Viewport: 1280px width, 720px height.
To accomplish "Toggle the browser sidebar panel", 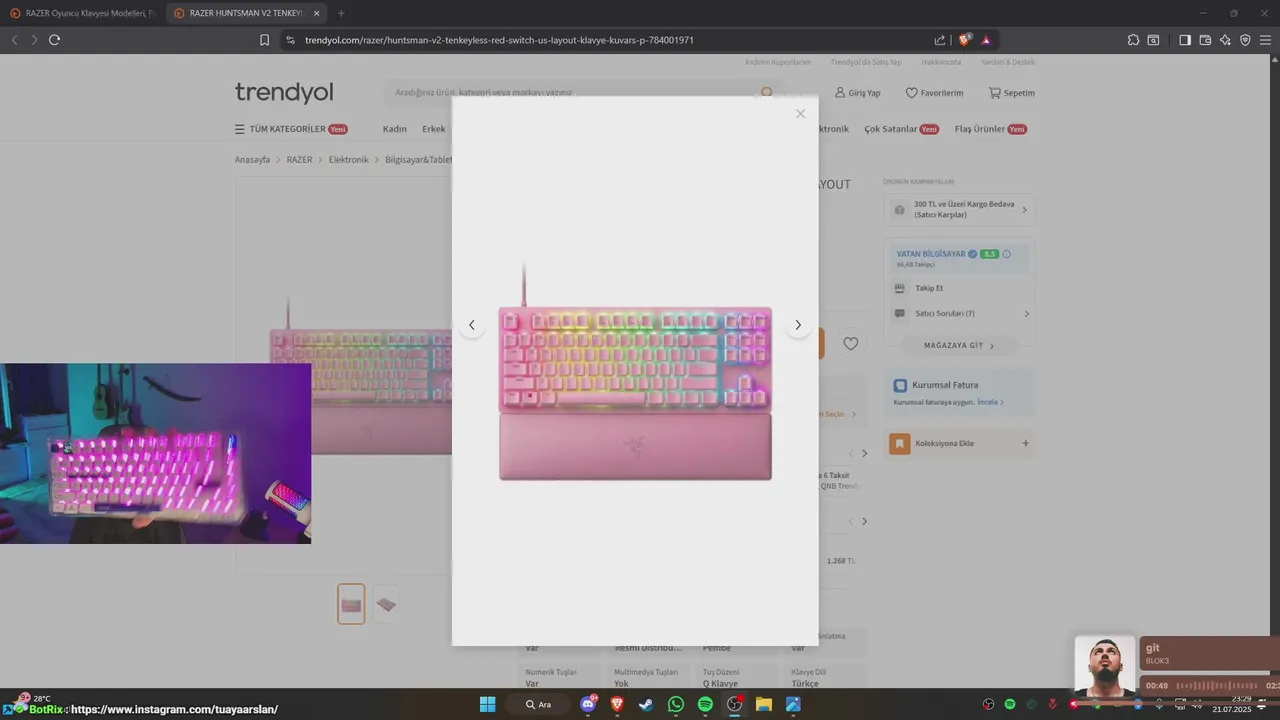I will [1185, 40].
